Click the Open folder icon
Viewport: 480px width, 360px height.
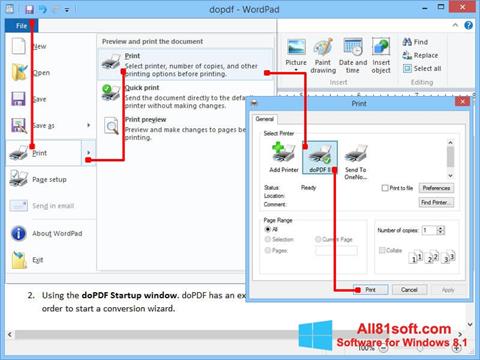click(19, 72)
